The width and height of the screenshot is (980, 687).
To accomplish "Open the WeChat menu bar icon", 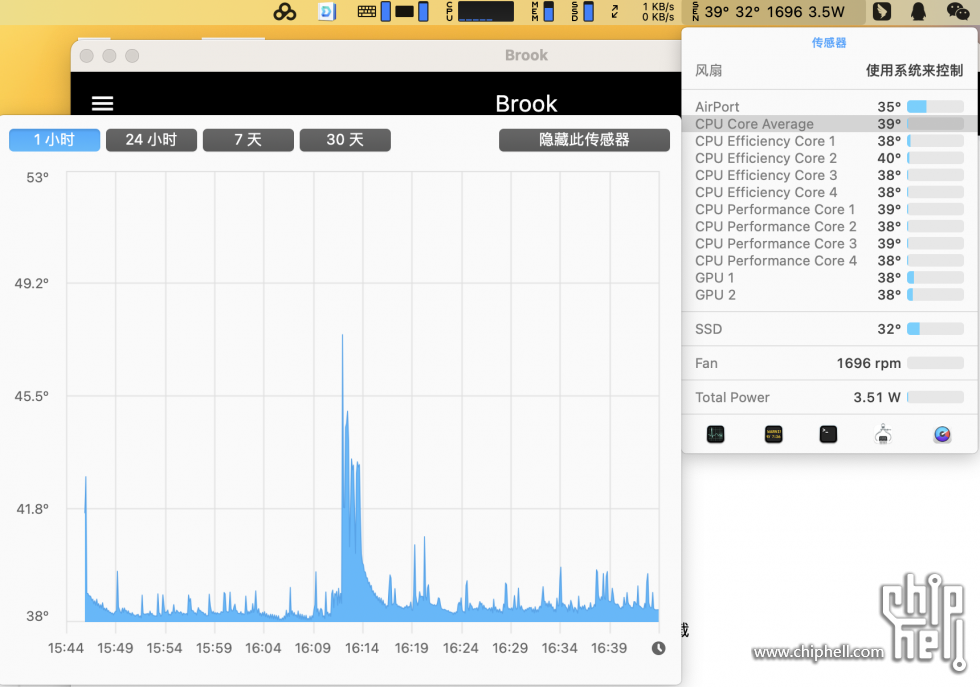I will (x=958, y=11).
